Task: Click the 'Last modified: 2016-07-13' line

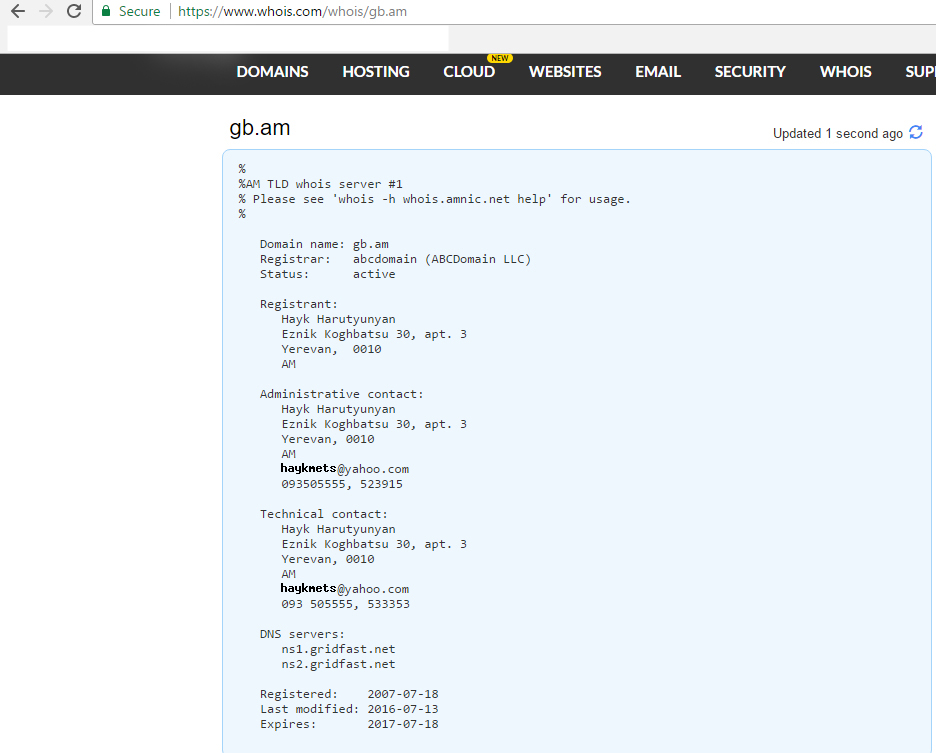Action: (349, 709)
